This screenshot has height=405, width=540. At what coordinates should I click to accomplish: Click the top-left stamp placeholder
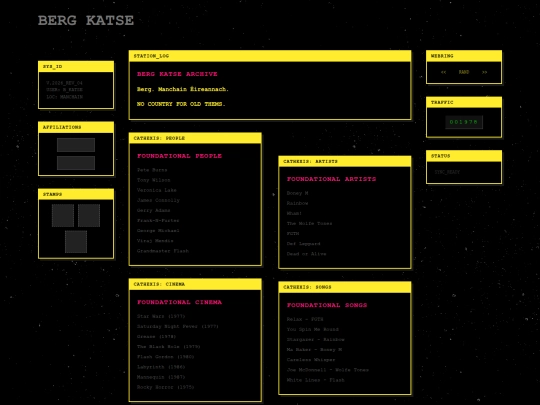pos(63,216)
